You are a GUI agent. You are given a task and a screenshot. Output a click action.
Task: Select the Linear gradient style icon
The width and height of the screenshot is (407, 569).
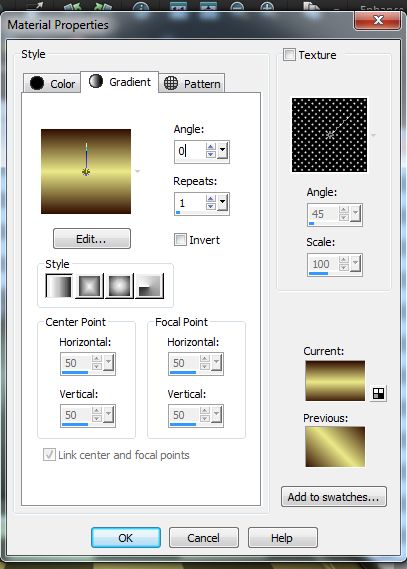point(59,286)
